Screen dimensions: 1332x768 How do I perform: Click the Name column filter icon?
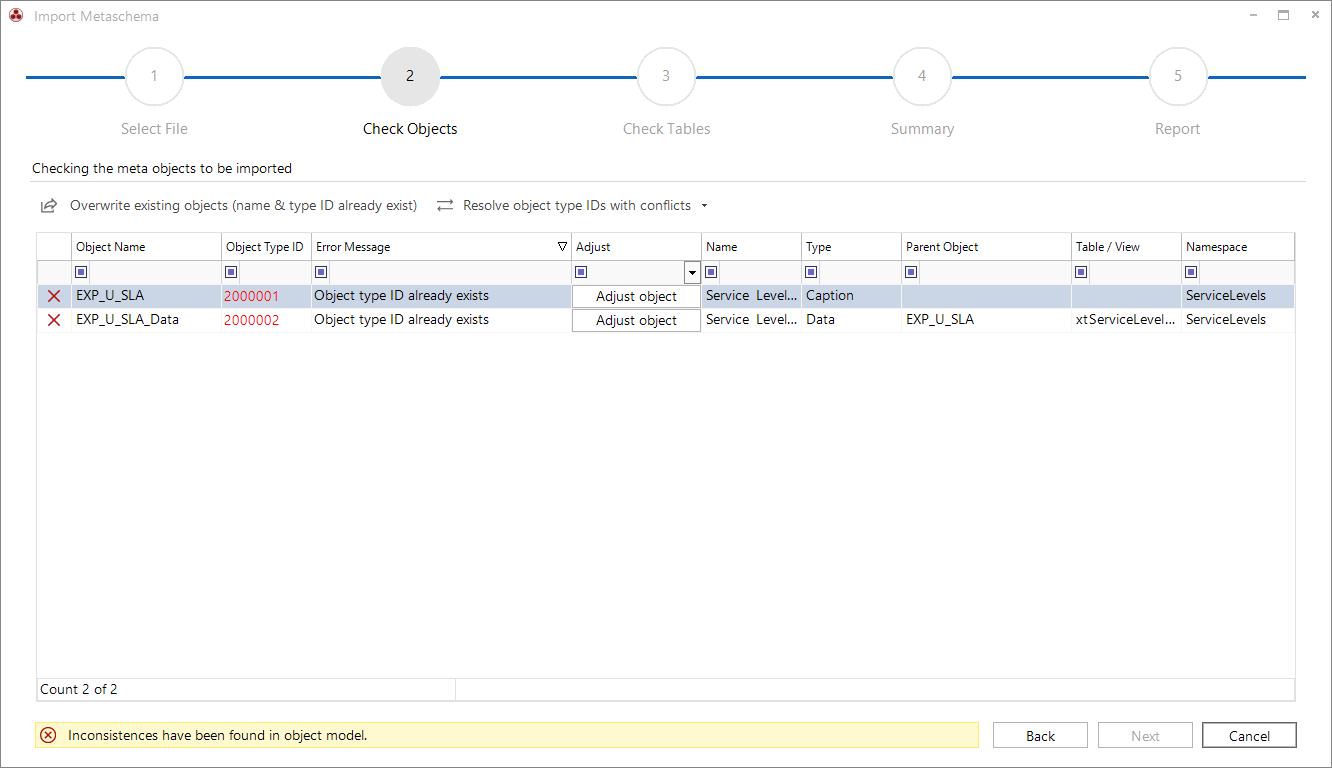[711, 272]
